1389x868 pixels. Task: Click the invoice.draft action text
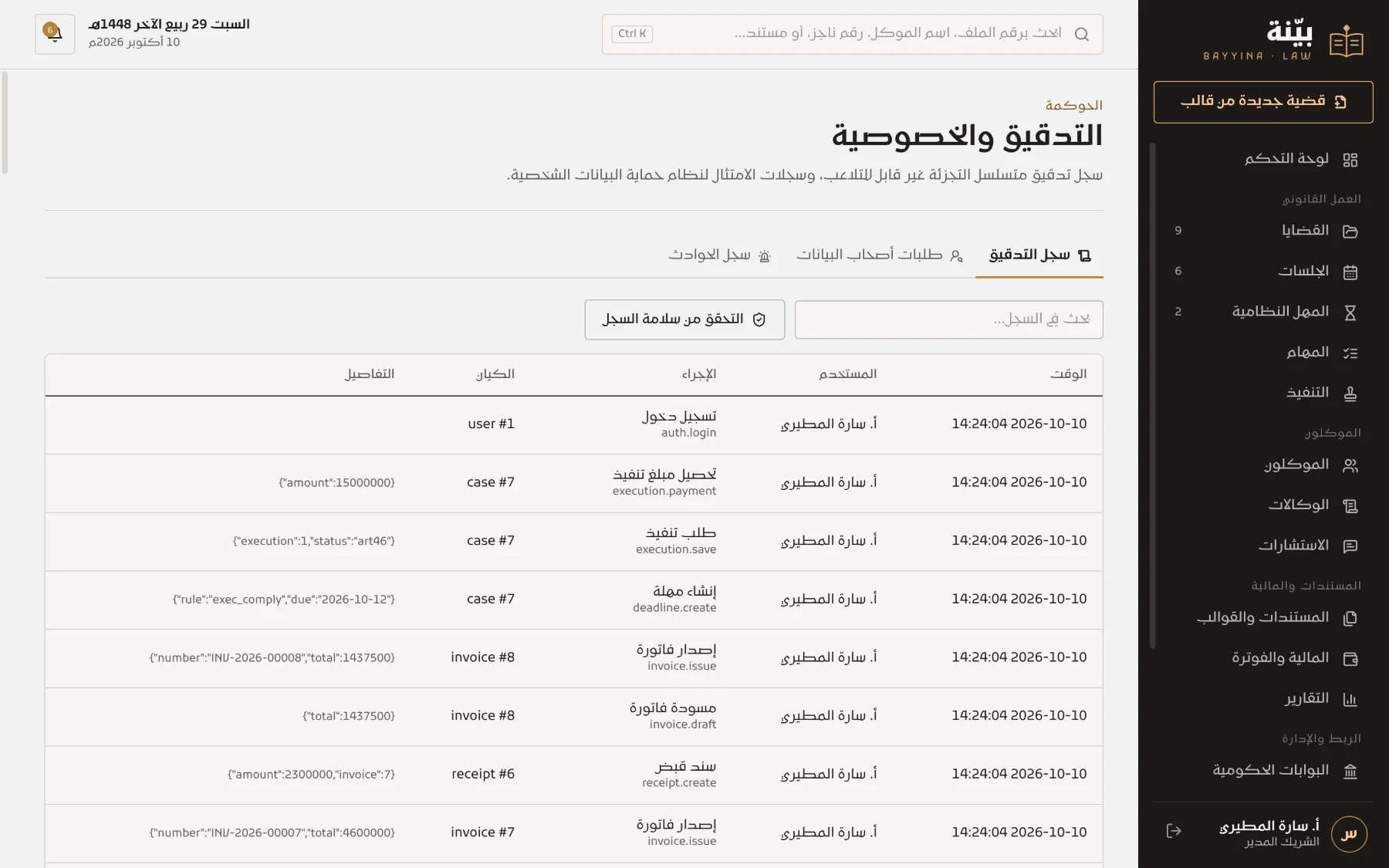[683, 724]
